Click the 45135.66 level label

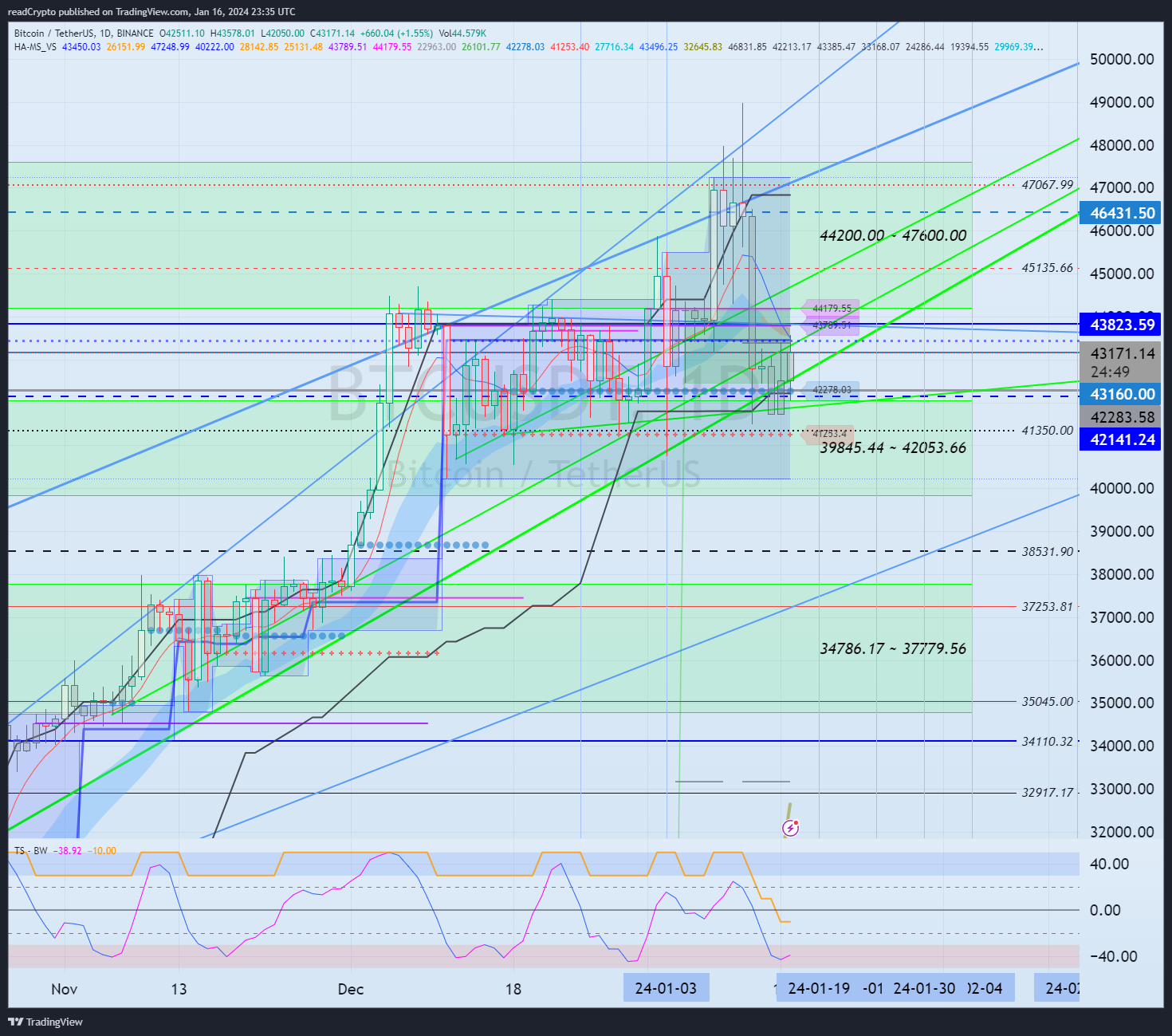point(1048,267)
